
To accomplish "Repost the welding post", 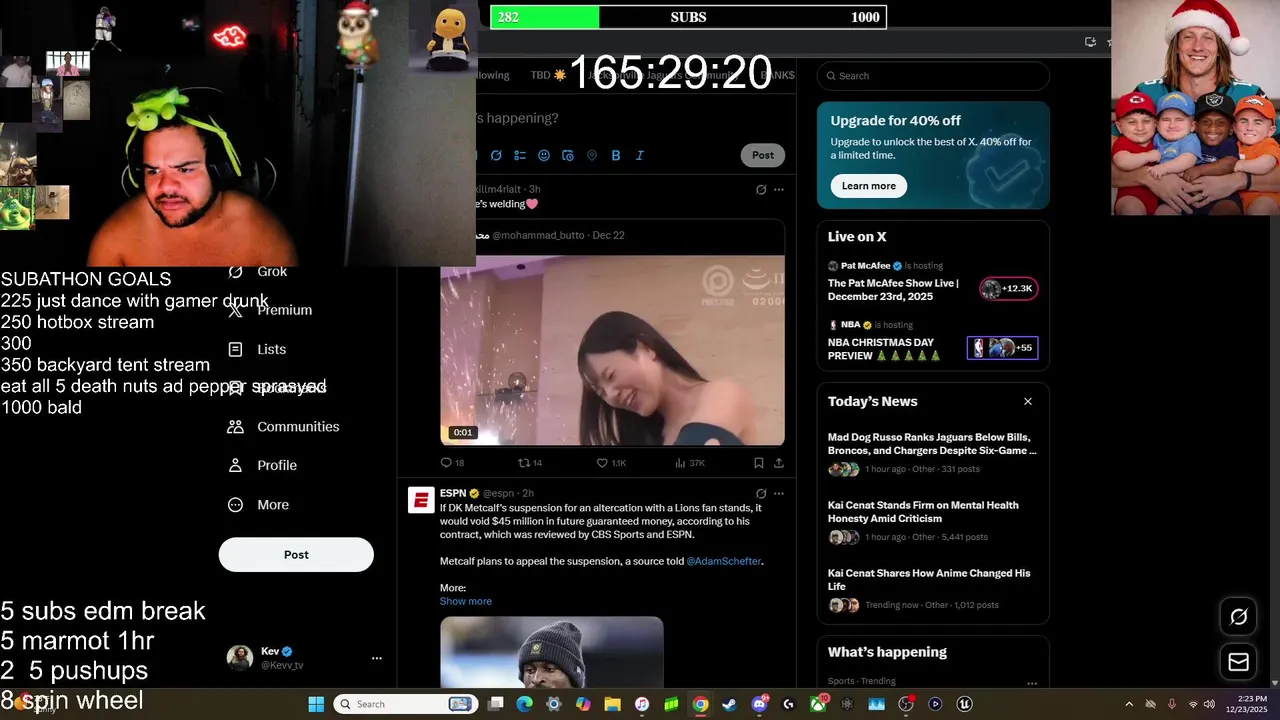I will pyautogui.click(x=529, y=463).
